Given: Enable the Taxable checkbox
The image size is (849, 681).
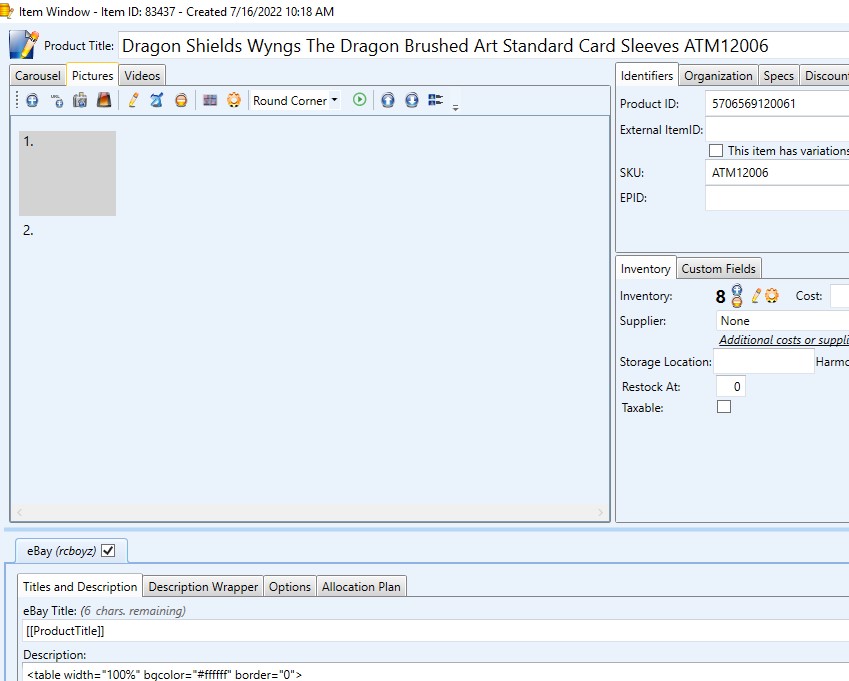Looking at the screenshot, I should [724, 407].
